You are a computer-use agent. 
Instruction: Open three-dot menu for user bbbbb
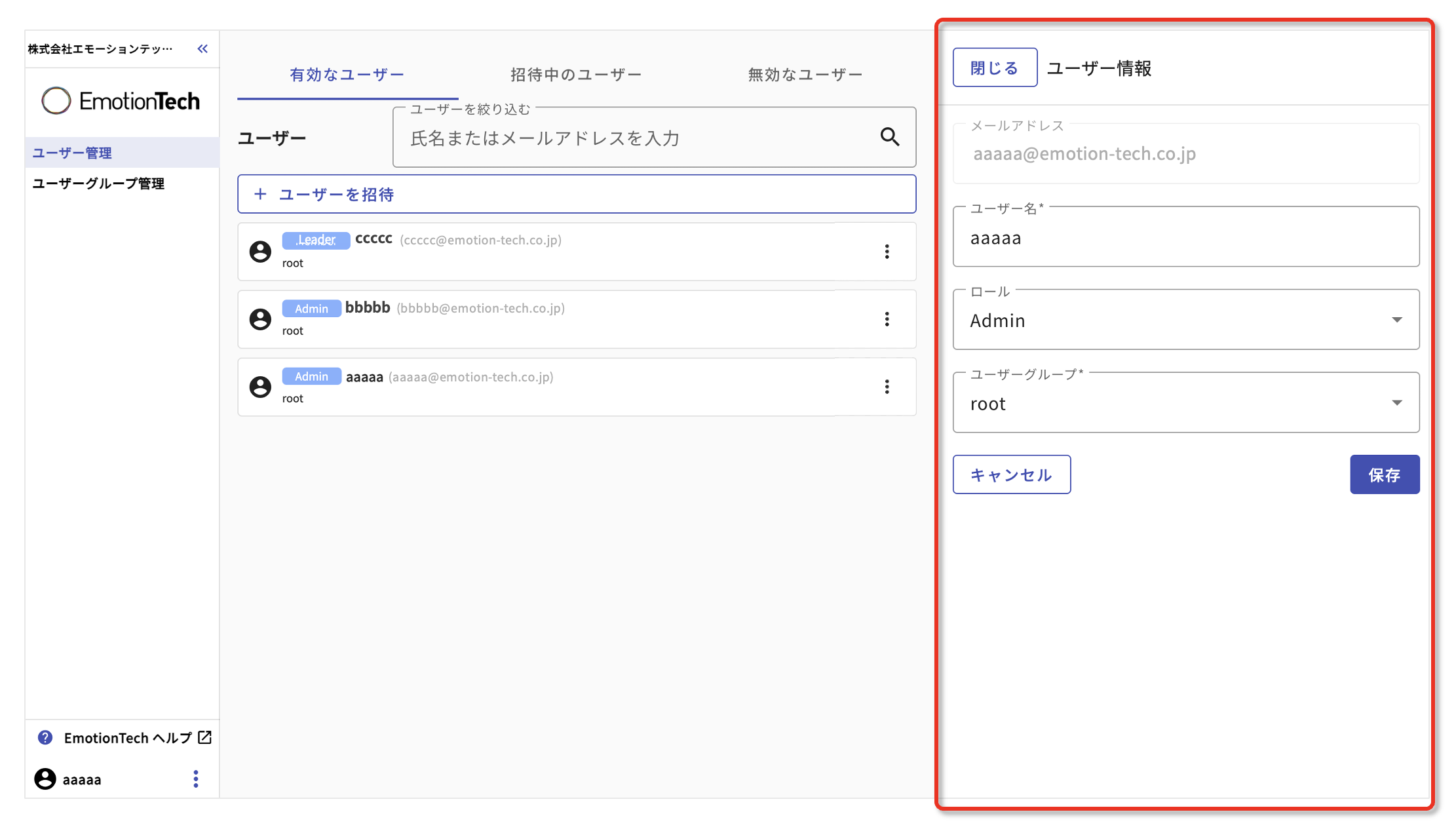887,319
